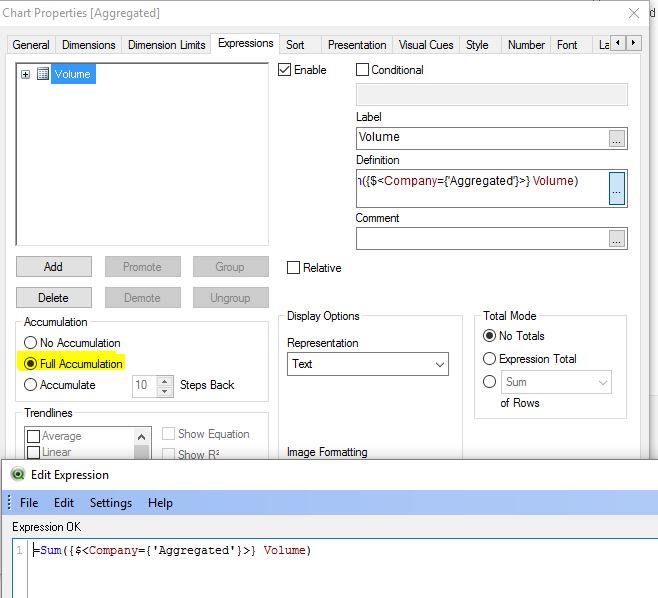The width and height of the screenshot is (658, 598).
Task: Open Definition field ellipsis editor button
Action: pyautogui.click(x=616, y=188)
